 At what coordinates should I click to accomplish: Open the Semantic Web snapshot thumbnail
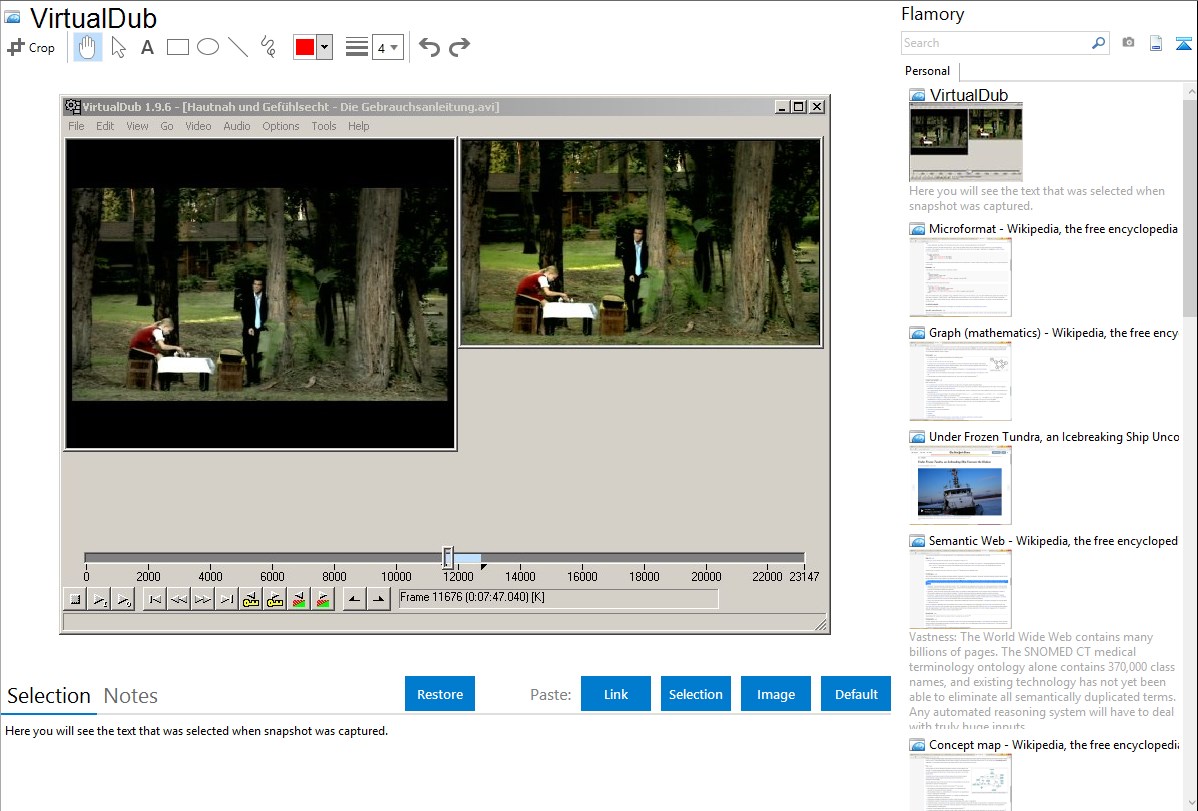coord(960,589)
